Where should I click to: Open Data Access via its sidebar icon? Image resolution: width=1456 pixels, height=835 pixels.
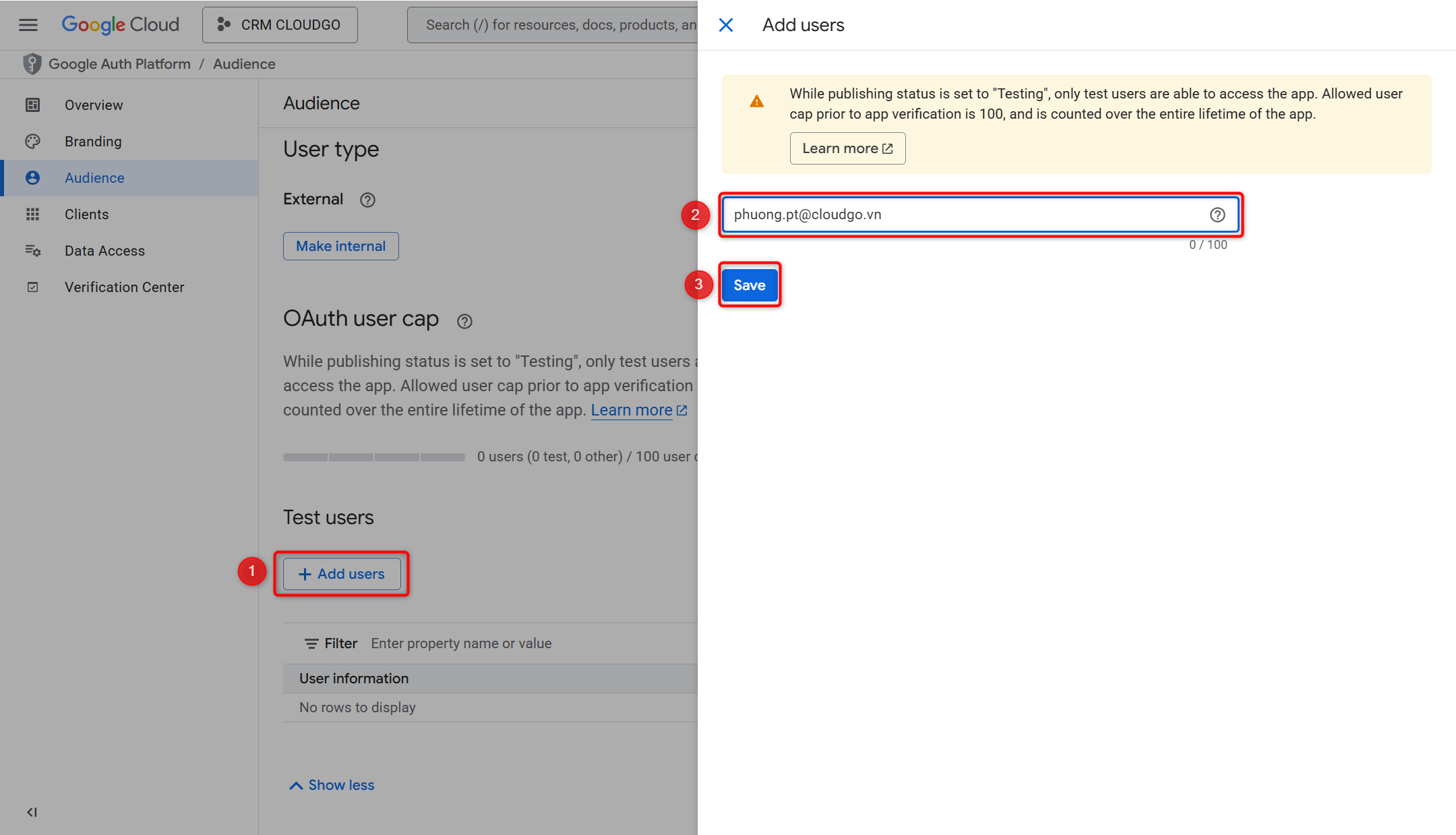coord(33,250)
